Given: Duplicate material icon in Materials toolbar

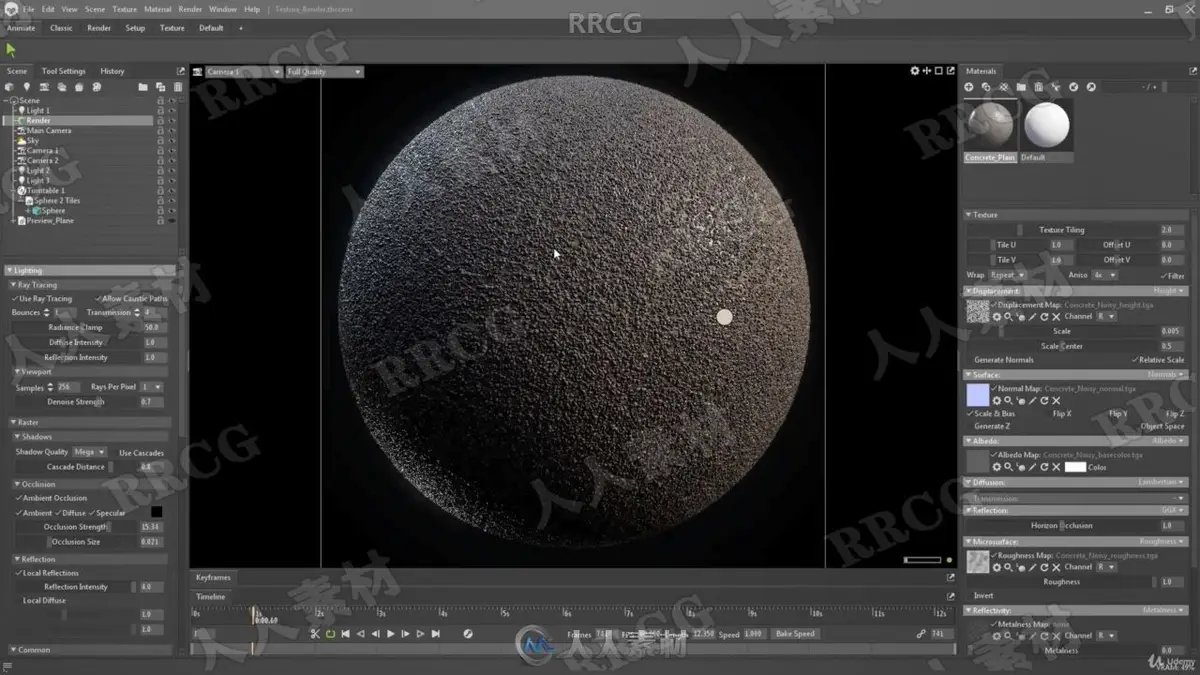Looking at the screenshot, I should (986, 87).
